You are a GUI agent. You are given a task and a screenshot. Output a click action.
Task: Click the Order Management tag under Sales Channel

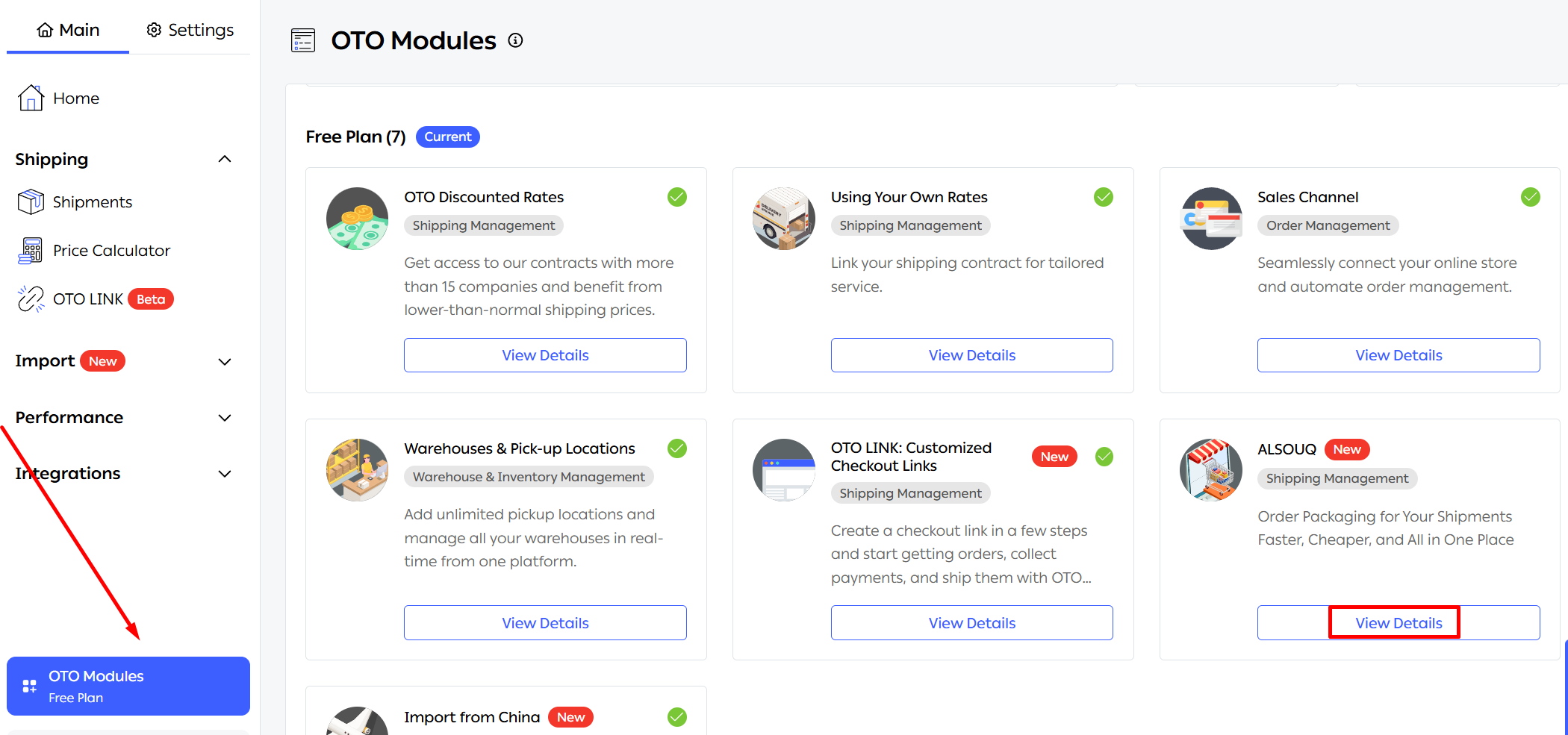pyautogui.click(x=1328, y=225)
